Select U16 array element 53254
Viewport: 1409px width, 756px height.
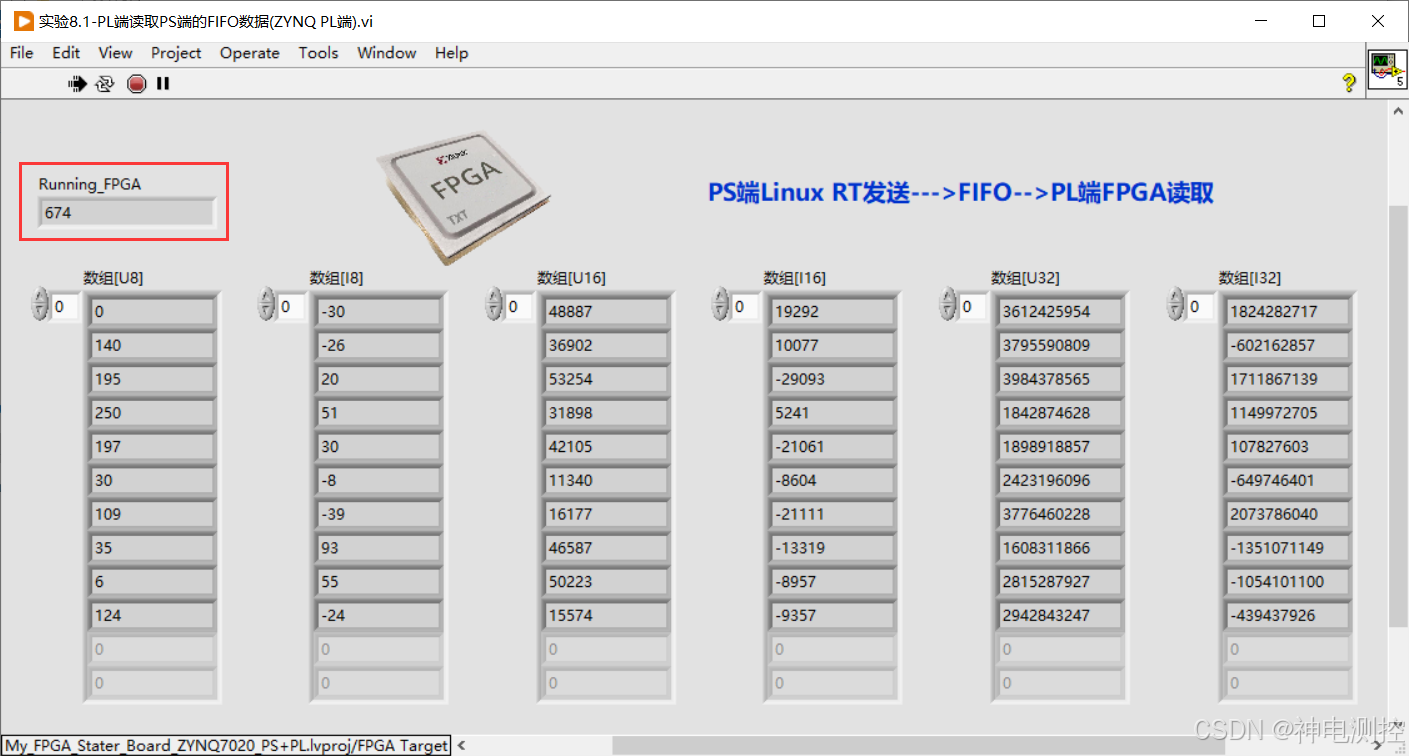point(606,379)
